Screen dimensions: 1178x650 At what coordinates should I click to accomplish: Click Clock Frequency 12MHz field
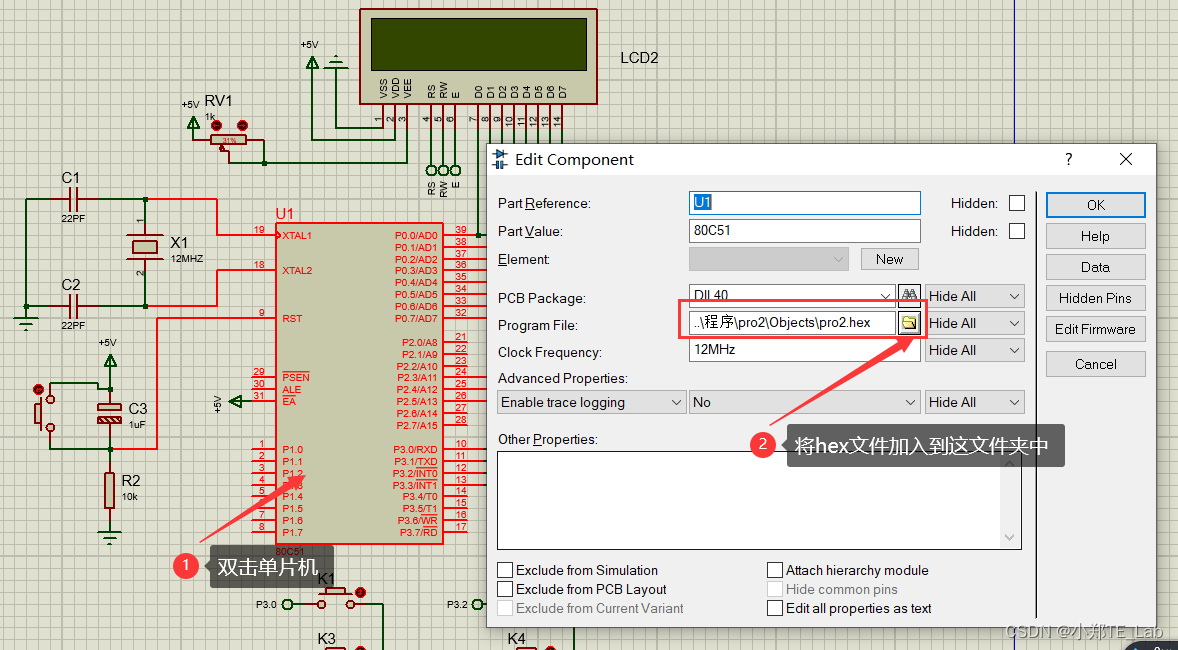point(805,350)
